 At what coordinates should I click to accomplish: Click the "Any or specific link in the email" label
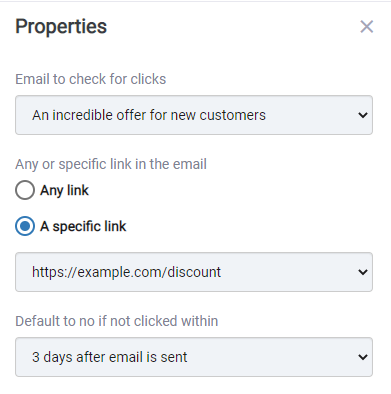111,164
